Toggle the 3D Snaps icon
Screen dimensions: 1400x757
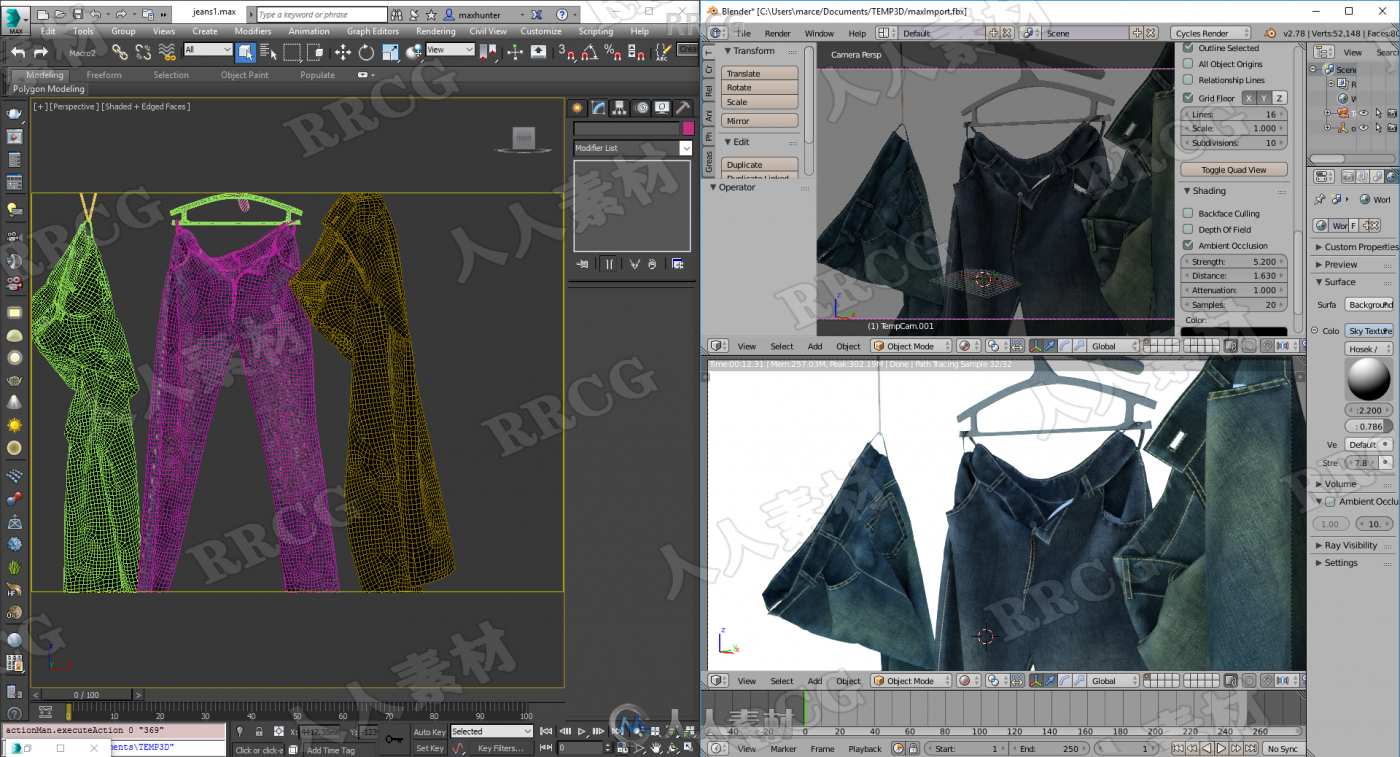(x=566, y=52)
